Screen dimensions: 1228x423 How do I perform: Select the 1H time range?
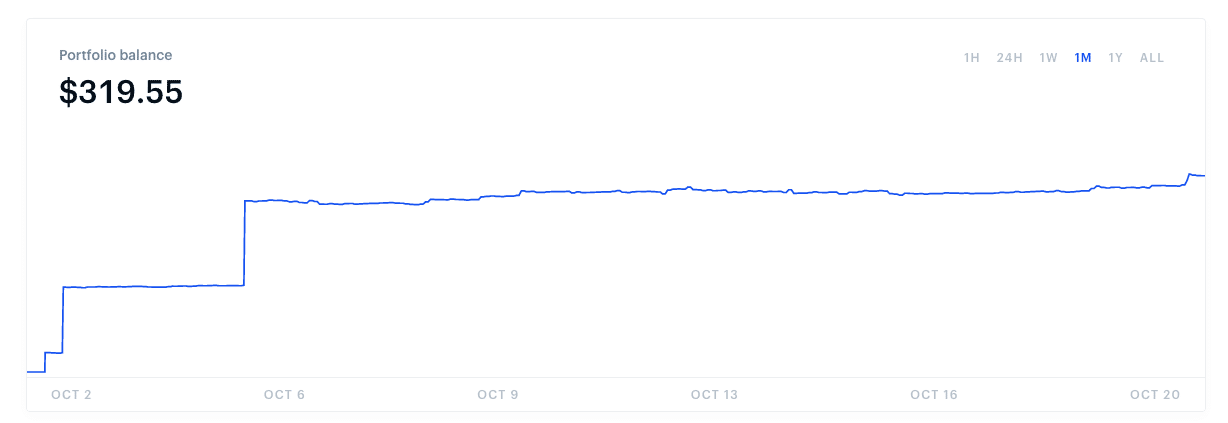(x=971, y=58)
